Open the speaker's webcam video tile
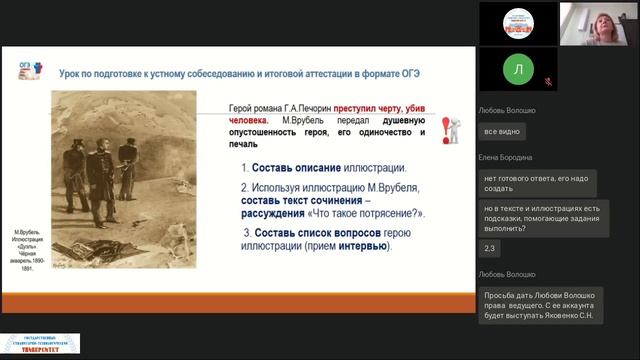Viewport: 640px width, 360px height. pyautogui.click(x=598, y=23)
